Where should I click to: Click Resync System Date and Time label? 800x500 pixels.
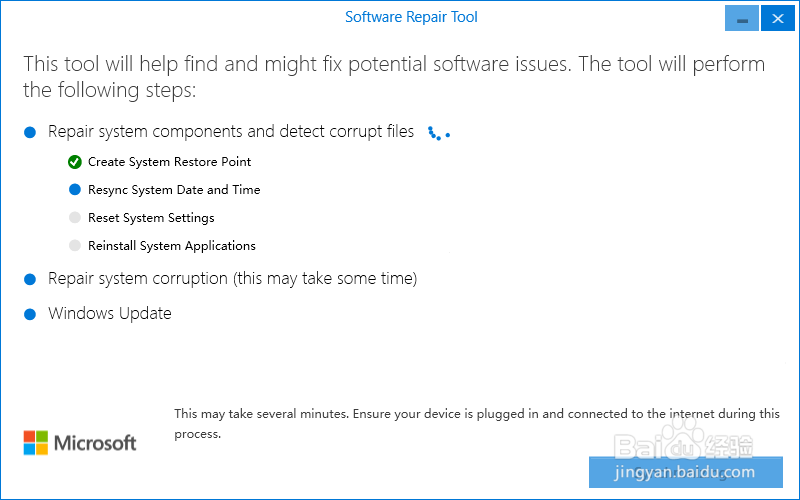coord(174,190)
